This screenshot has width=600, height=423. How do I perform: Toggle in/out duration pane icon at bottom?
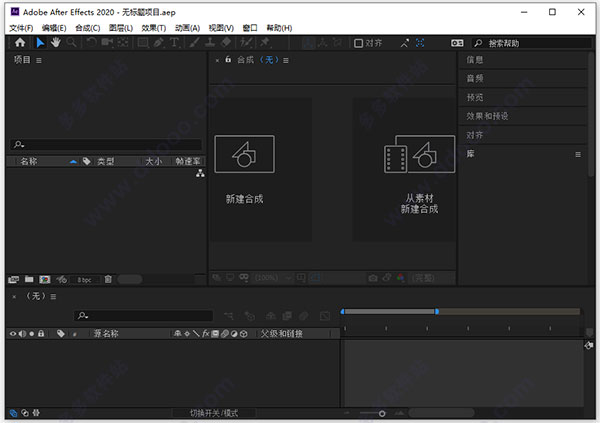[x=36, y=413]
